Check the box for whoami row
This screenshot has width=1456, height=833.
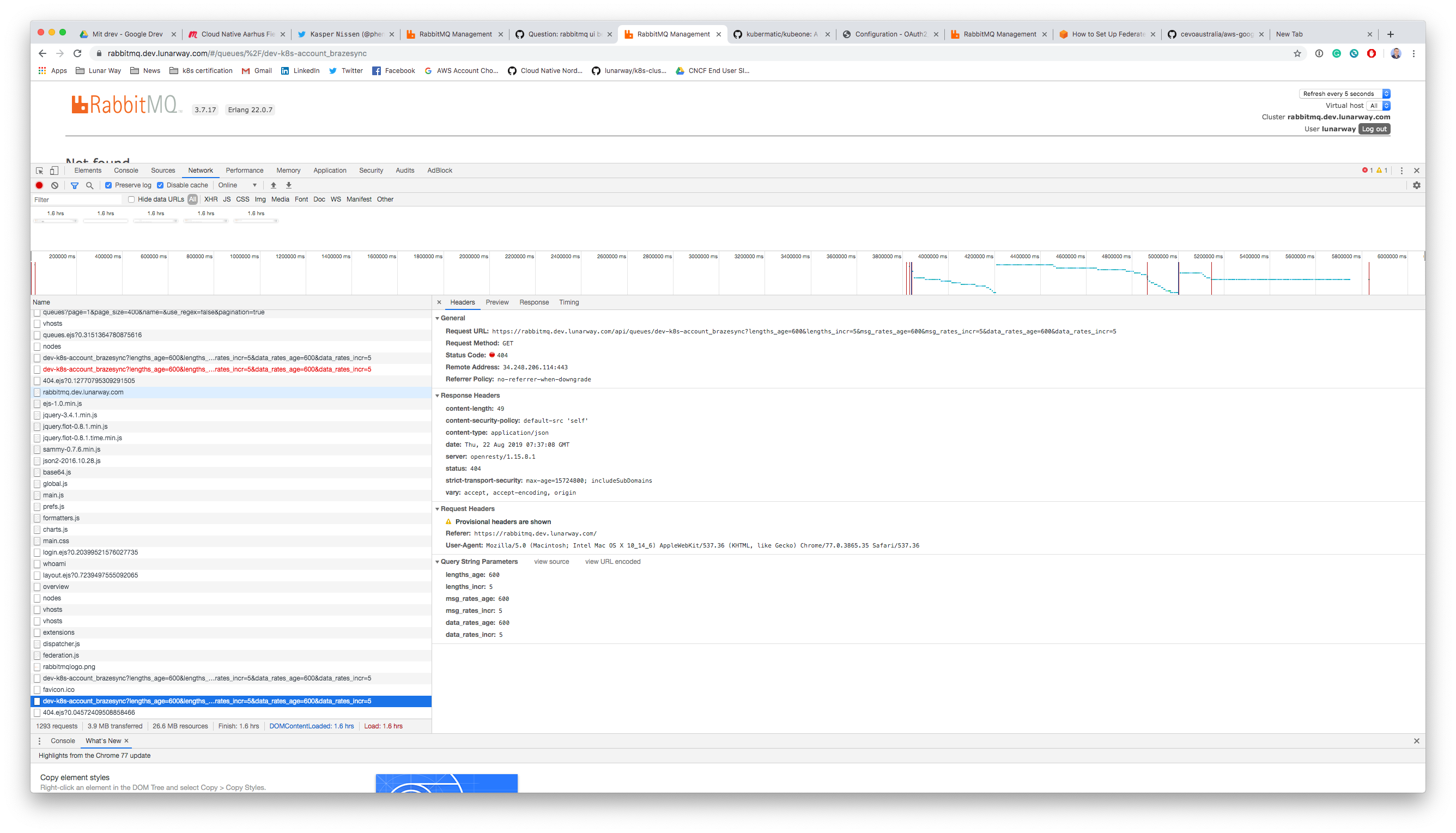pyautogui.click(x=37, y=564)
